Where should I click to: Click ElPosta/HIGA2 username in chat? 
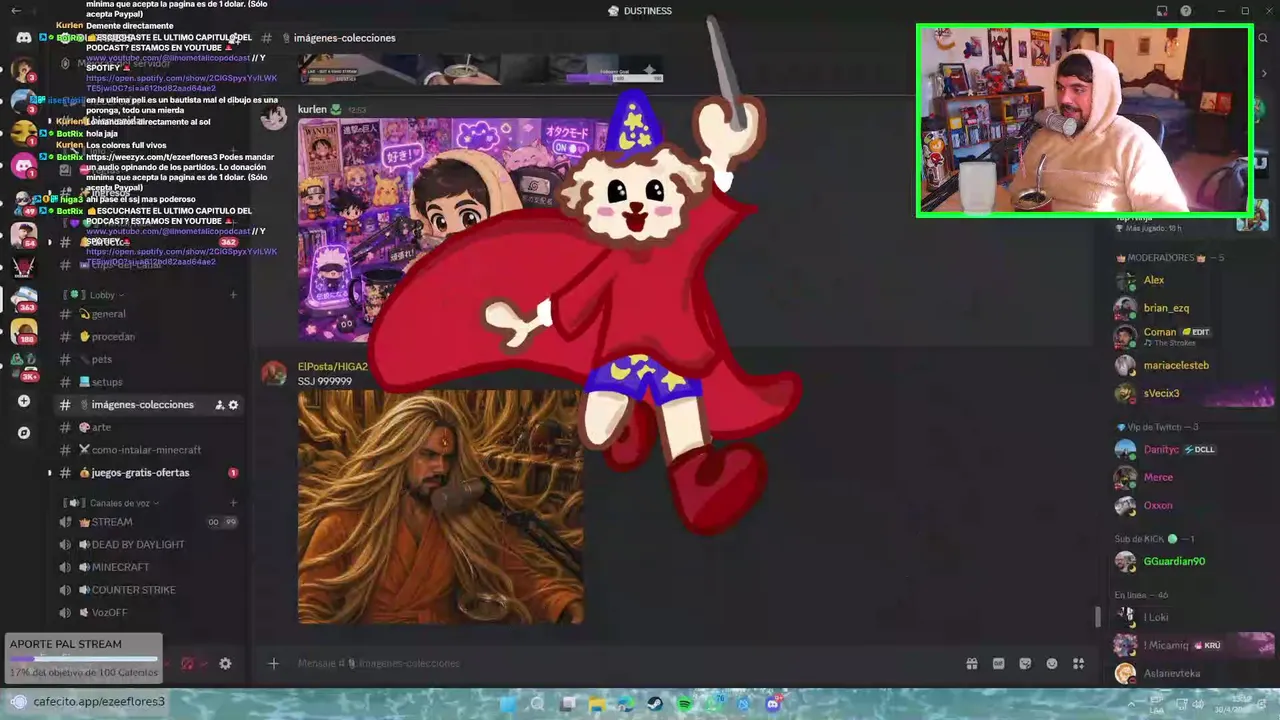point(333,367)
